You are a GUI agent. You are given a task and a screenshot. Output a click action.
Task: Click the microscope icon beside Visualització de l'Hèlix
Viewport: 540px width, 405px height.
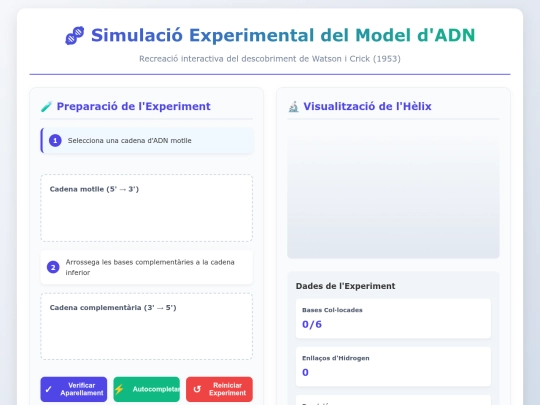pyautogui.click(x=293, y=107)
